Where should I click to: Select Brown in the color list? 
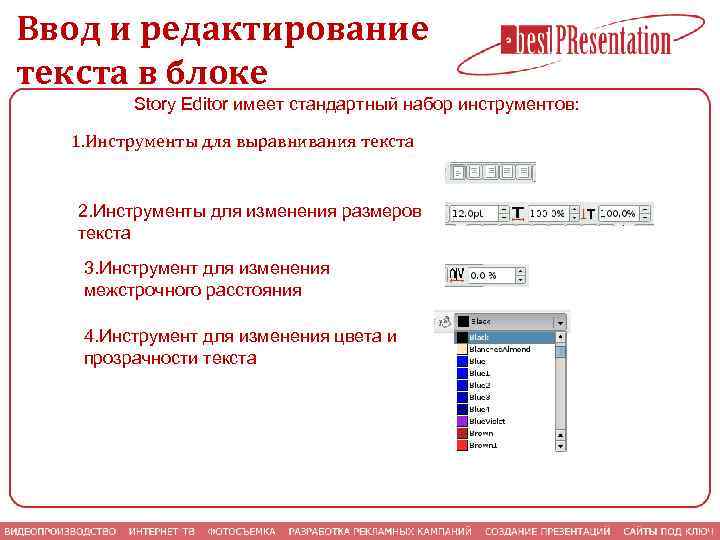point(505,433)
